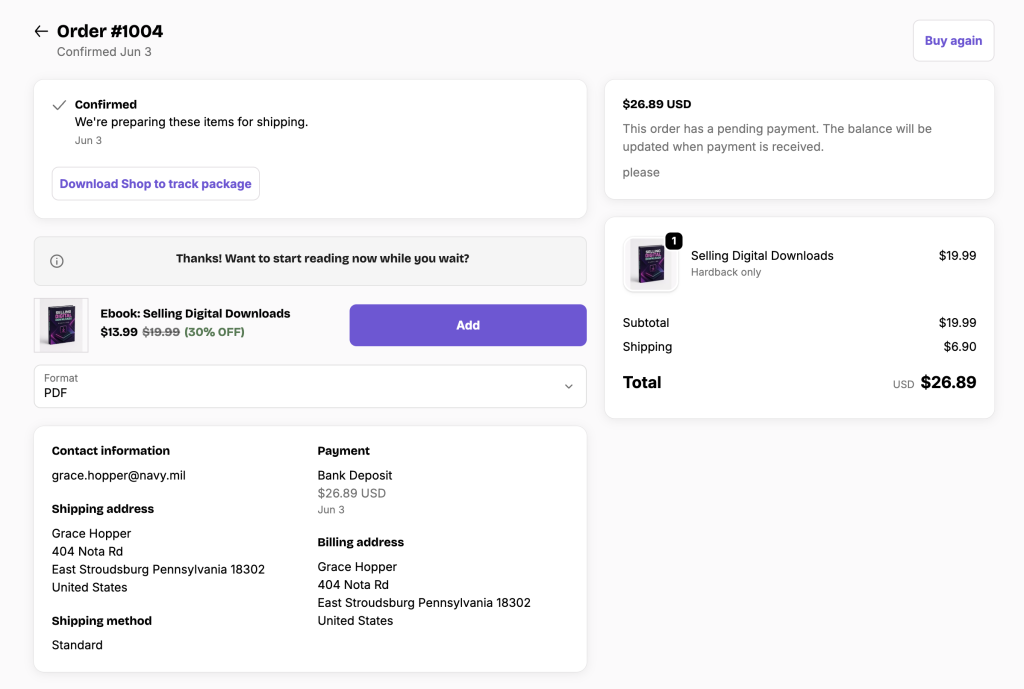Click the Standard shipping method text
The height and width of the screenshot is (689, 1024).
(x=77, y=645)
